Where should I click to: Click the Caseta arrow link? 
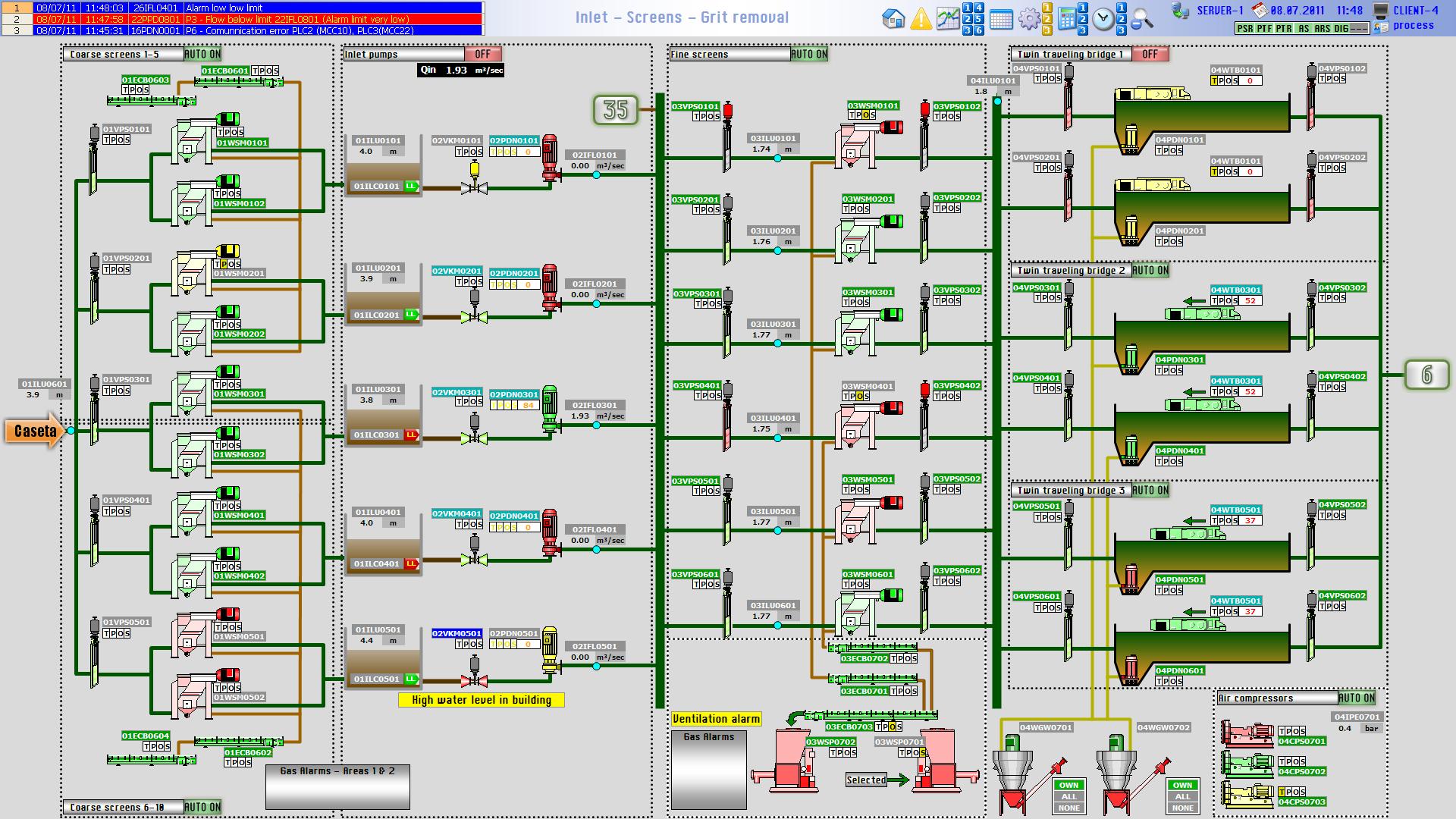pyautogui.click(x=36, y=431)
